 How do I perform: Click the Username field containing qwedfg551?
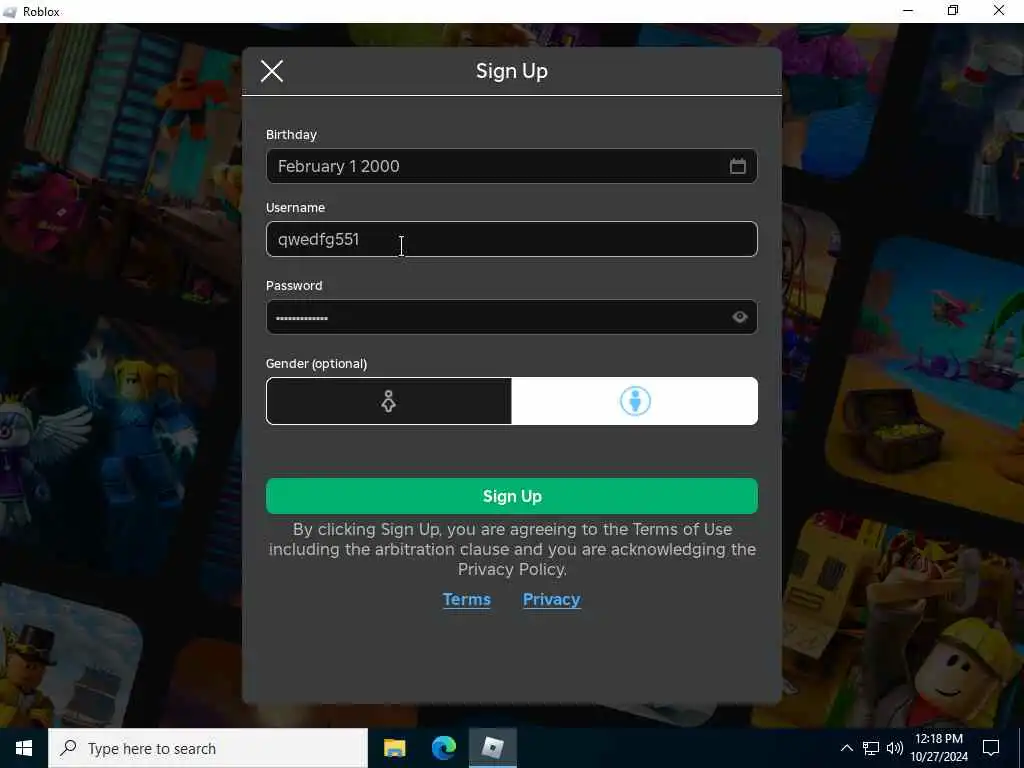click(511, 239)
